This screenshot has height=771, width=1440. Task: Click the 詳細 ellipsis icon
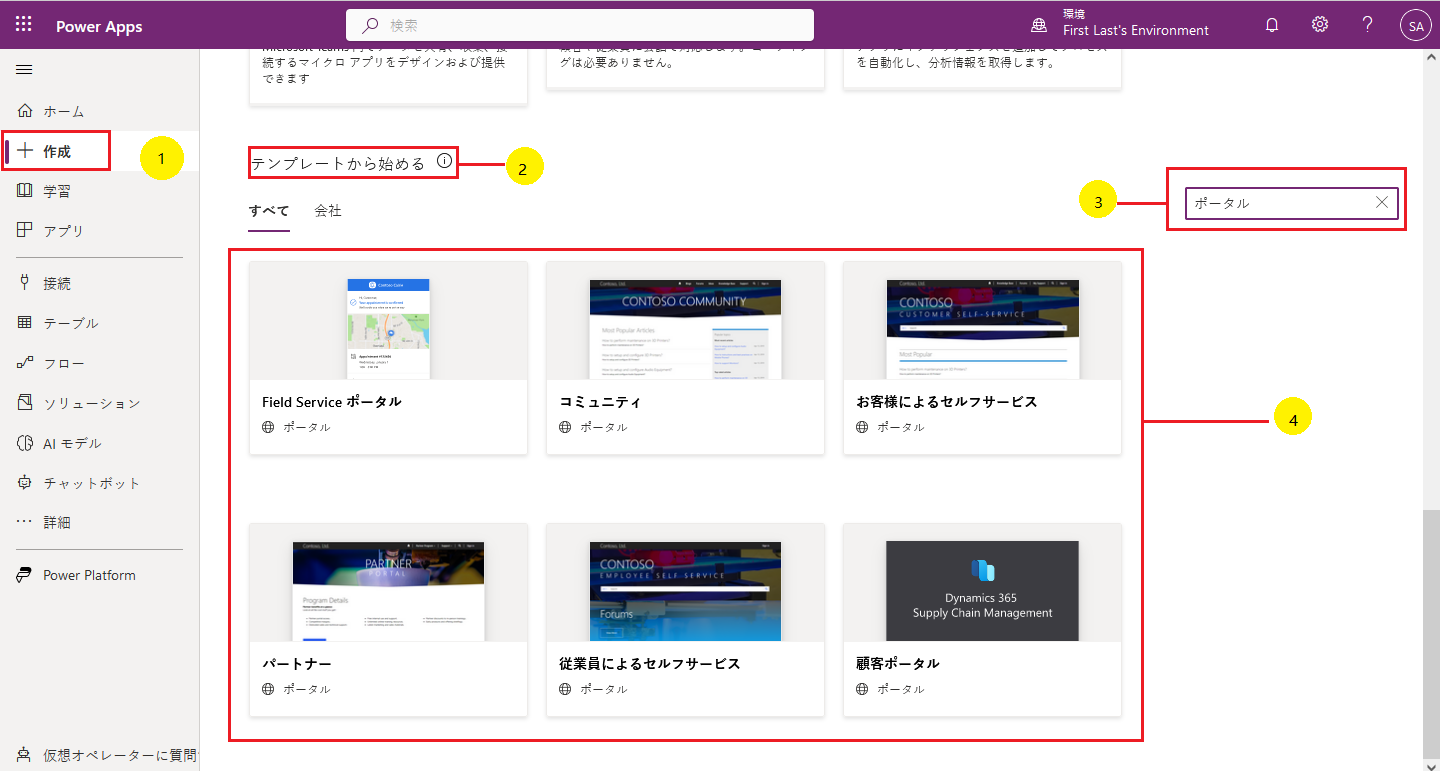tap(25, 522)
